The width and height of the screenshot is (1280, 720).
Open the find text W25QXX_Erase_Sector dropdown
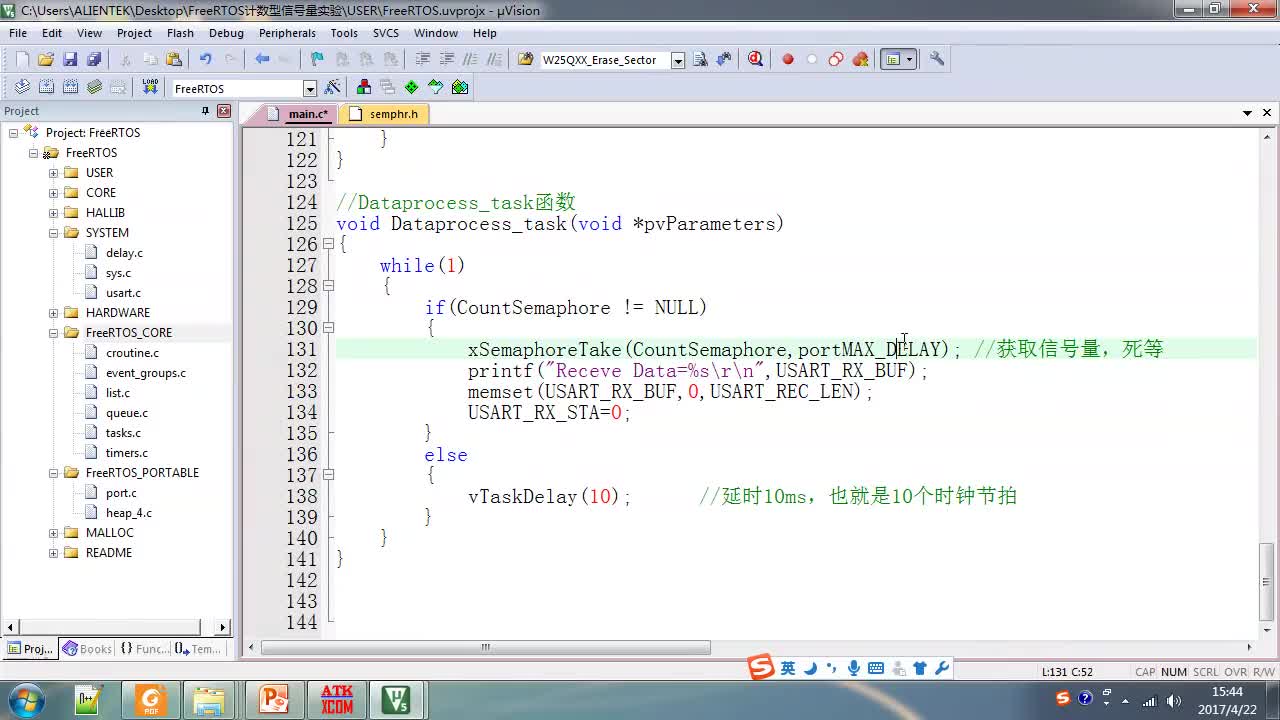pos(677,61)
